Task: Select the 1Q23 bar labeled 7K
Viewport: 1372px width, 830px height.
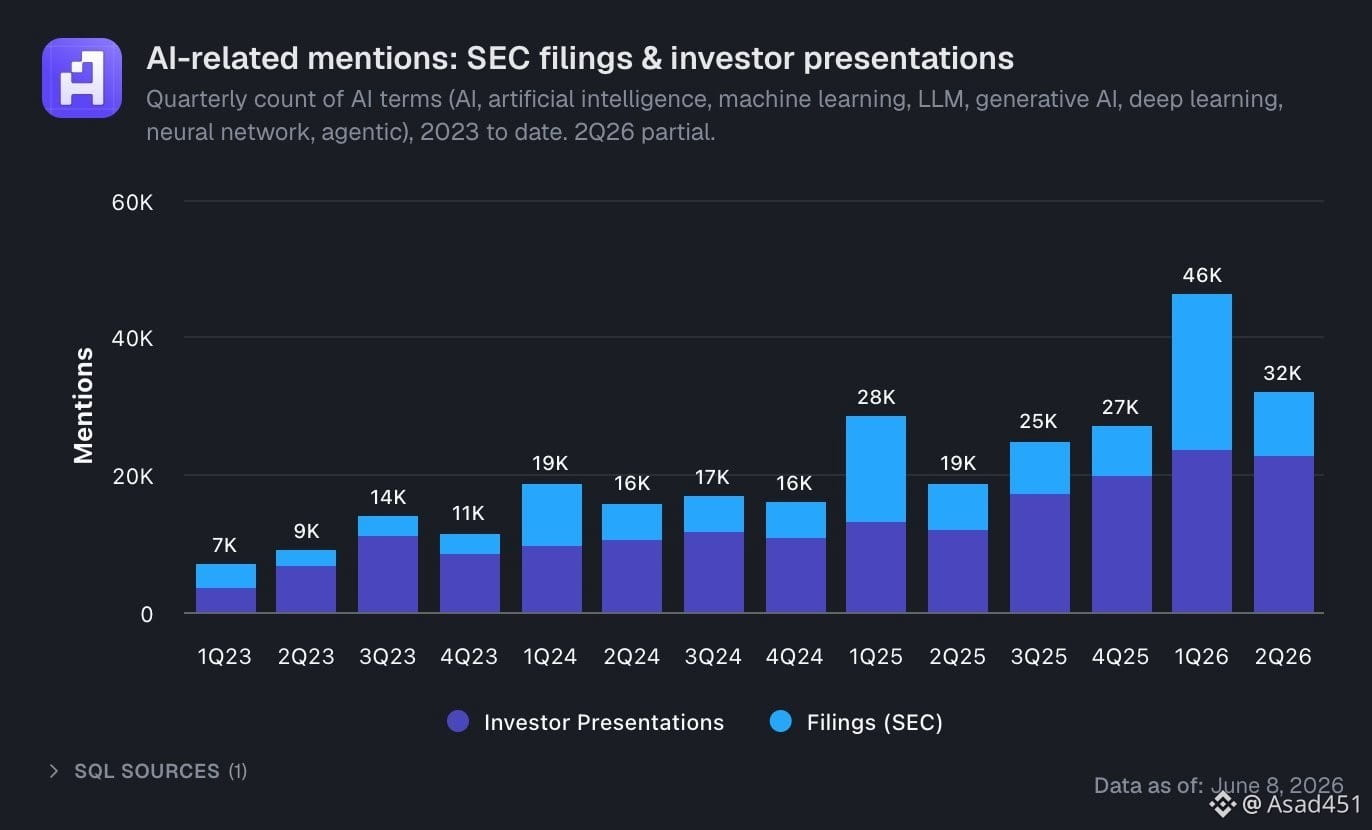Action: point(226,588)
